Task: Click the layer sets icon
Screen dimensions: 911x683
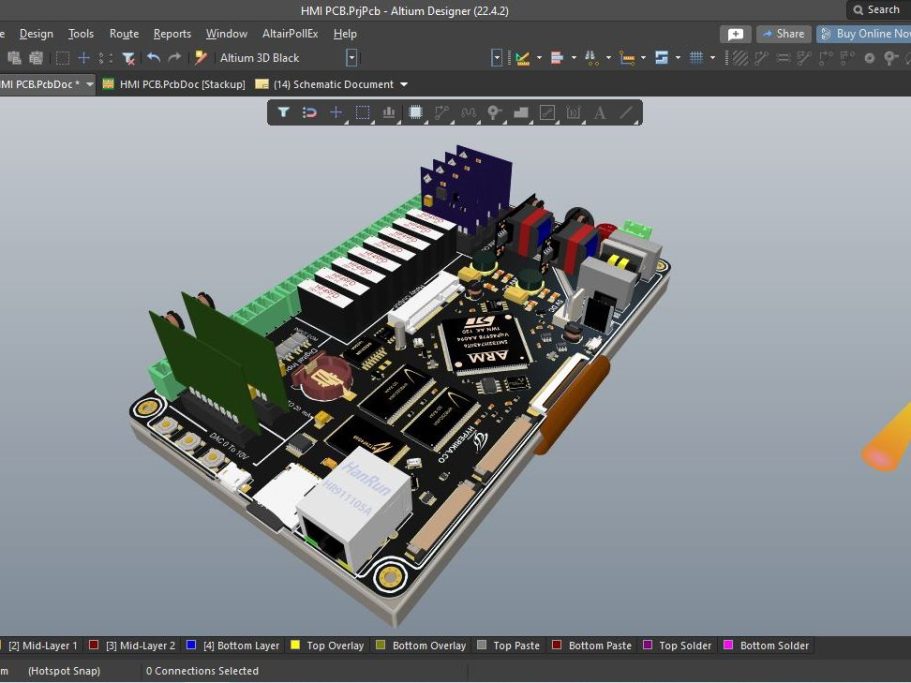Action: [661, 57]
